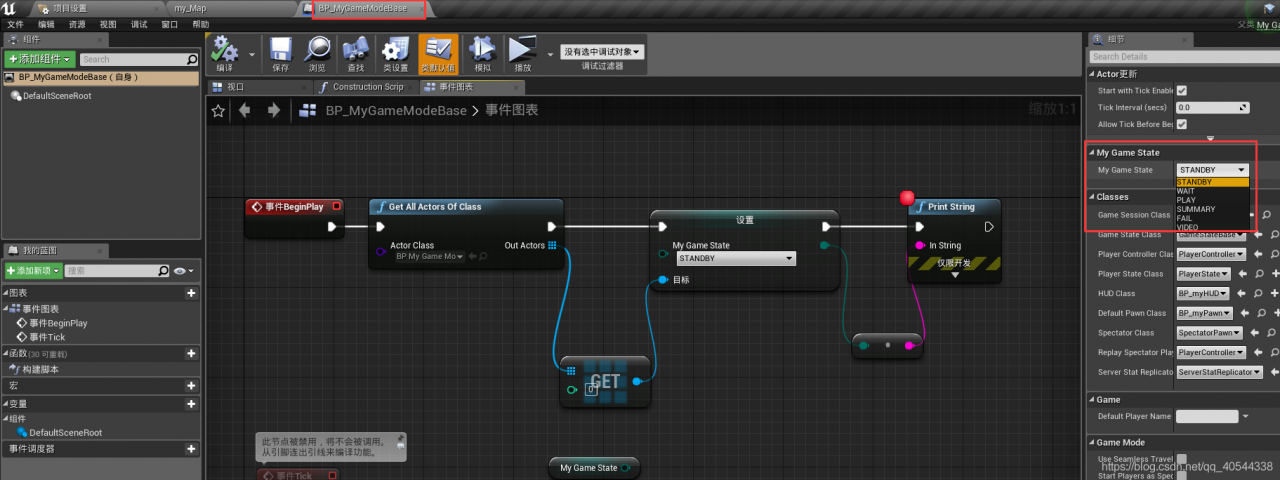Open 没有选中调试对象 debug object dropdown
Screen dimensions: 1280x480
click(x=602, y=51)
